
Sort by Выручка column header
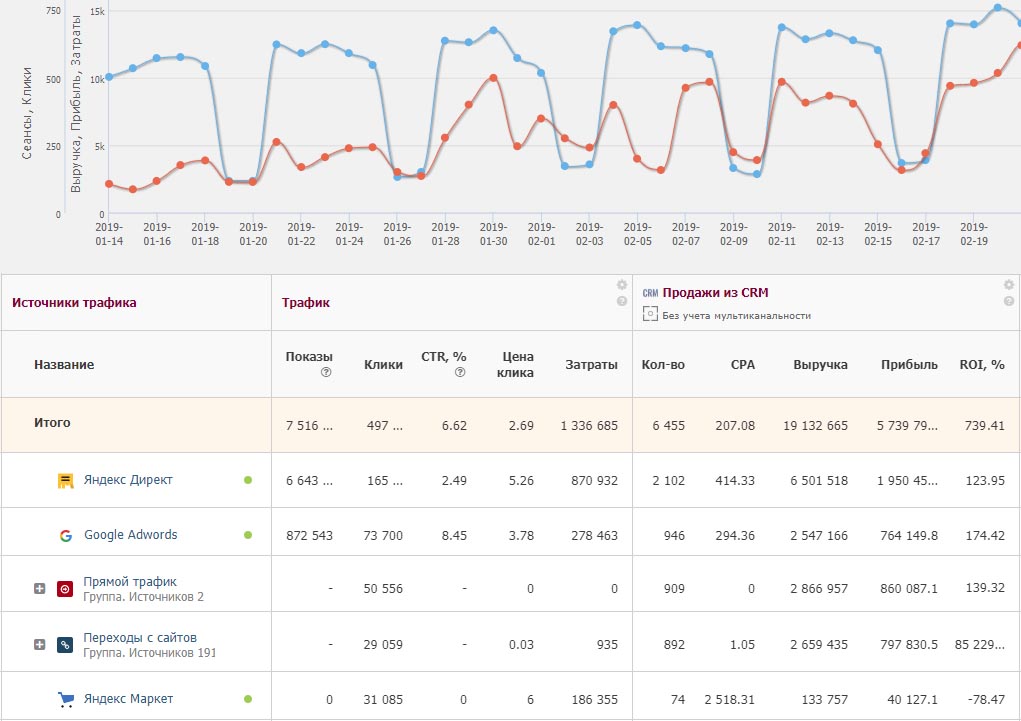pos(820,364)
